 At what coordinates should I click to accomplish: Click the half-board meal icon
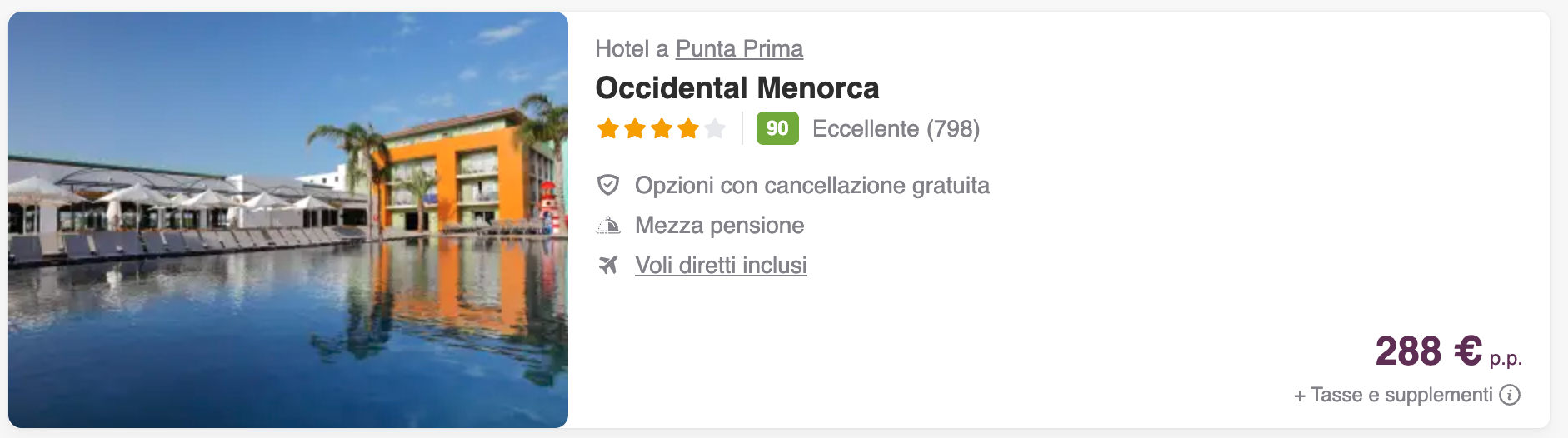click(608, 225)
